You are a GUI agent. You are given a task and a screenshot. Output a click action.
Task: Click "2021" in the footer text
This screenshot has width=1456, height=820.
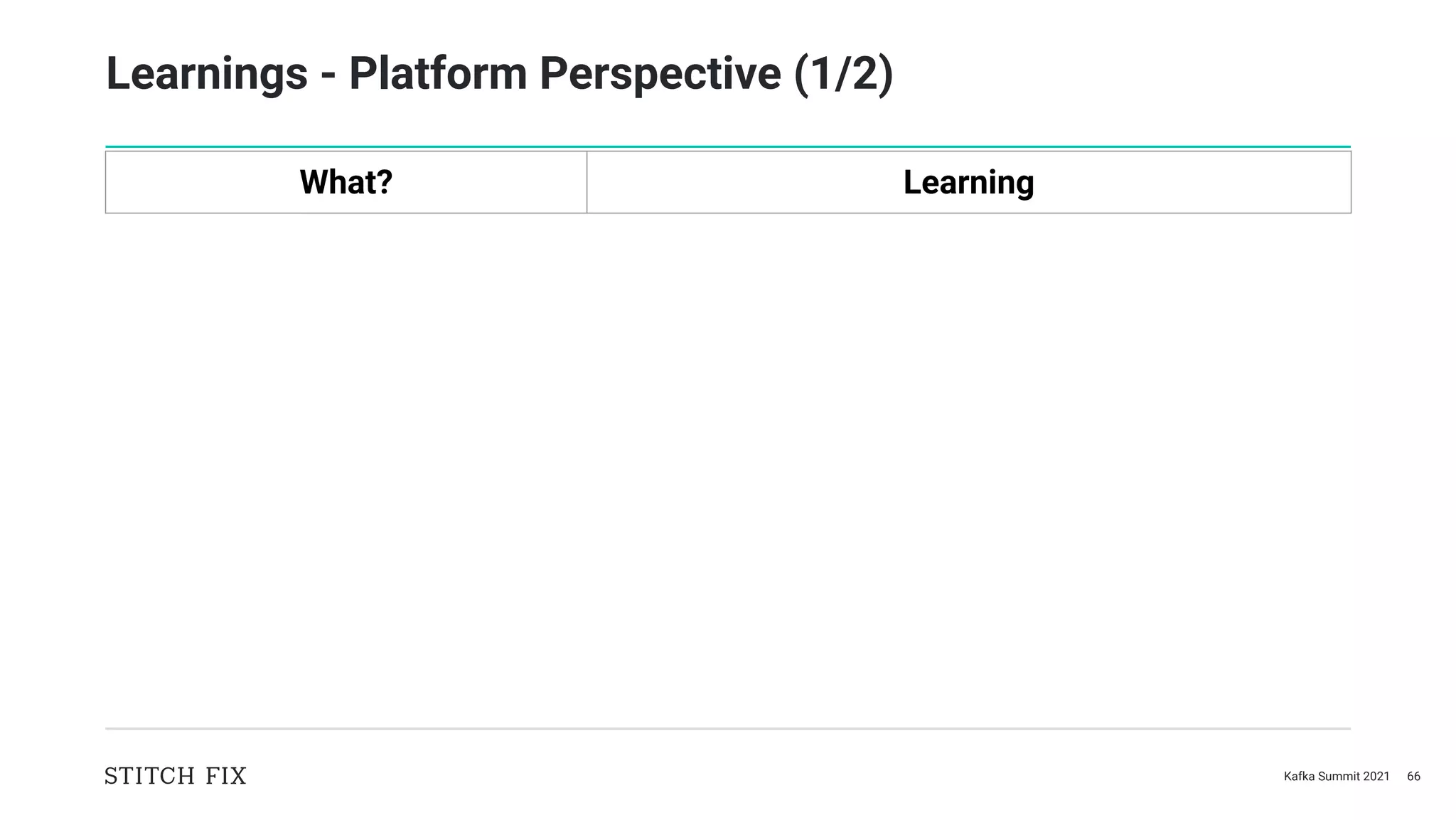(1376, 777)
